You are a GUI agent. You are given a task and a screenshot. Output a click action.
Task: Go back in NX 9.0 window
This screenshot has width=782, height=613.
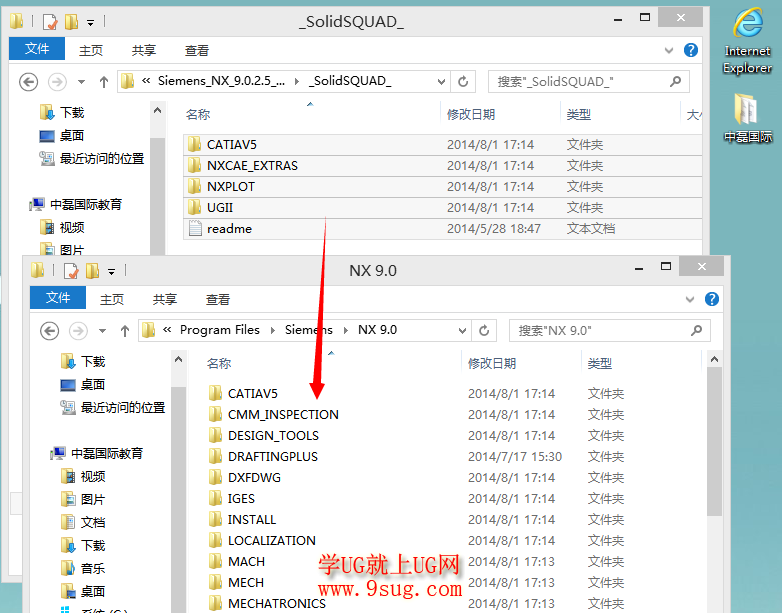(x=49, y=330)
